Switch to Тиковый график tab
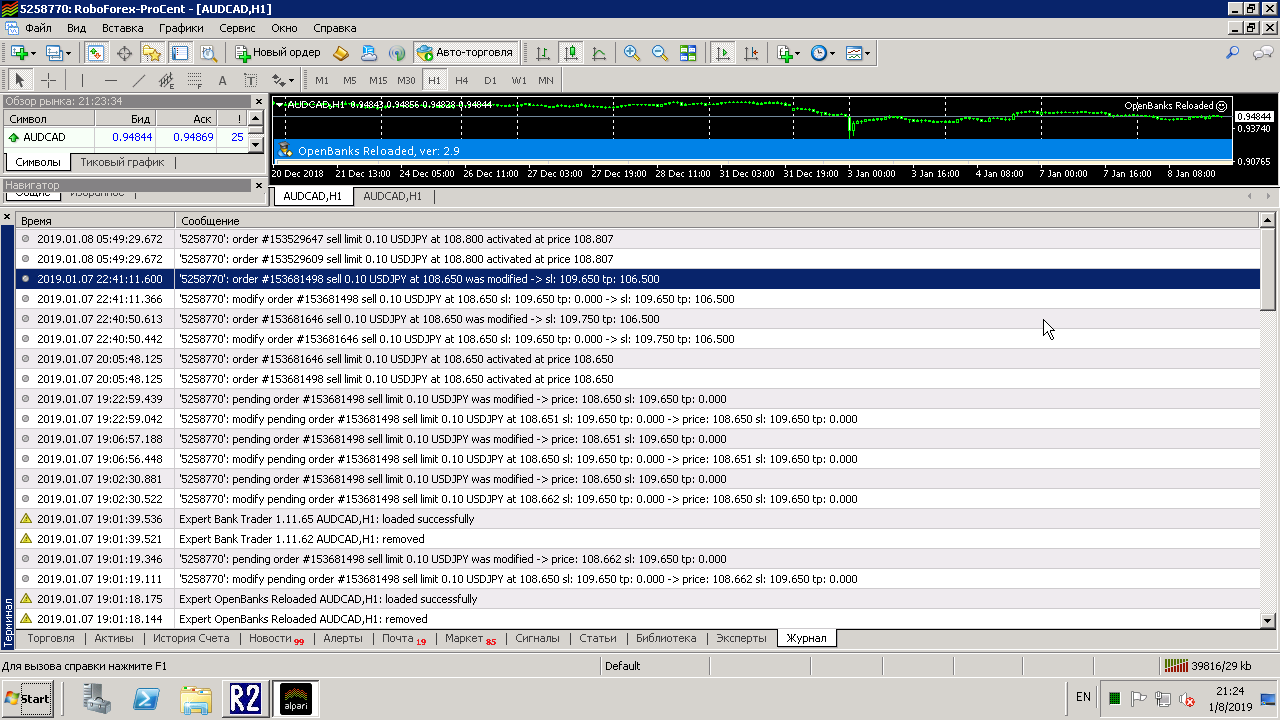1280x720 pixels. pos(122,162)
